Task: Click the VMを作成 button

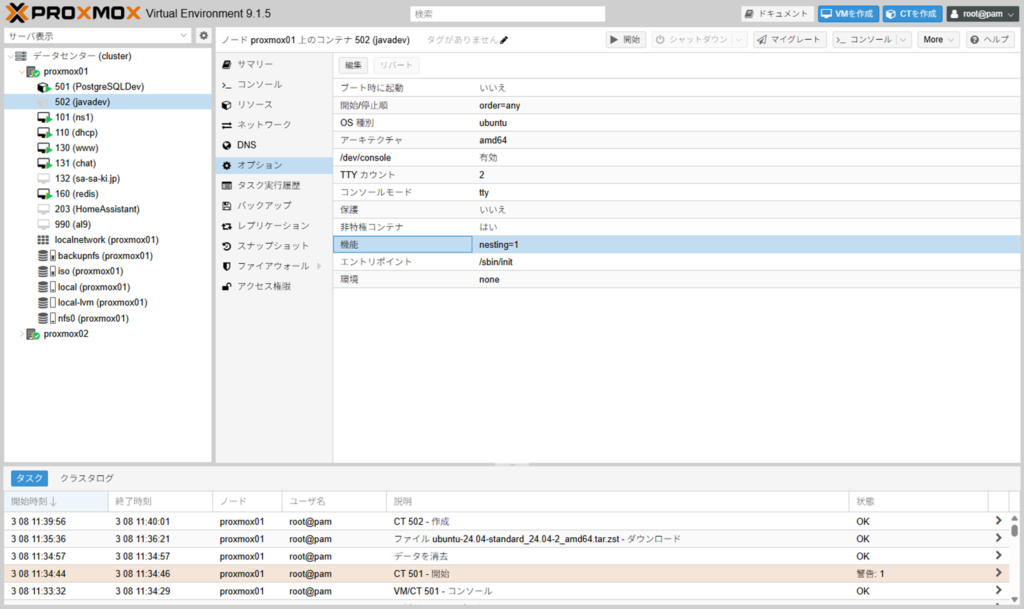Action: 847,14
